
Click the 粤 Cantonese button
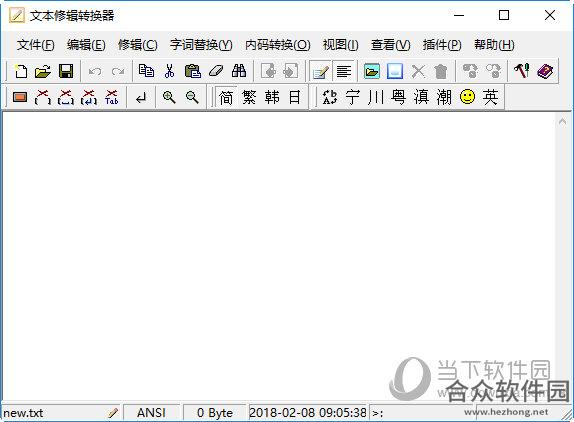(398, 97)
